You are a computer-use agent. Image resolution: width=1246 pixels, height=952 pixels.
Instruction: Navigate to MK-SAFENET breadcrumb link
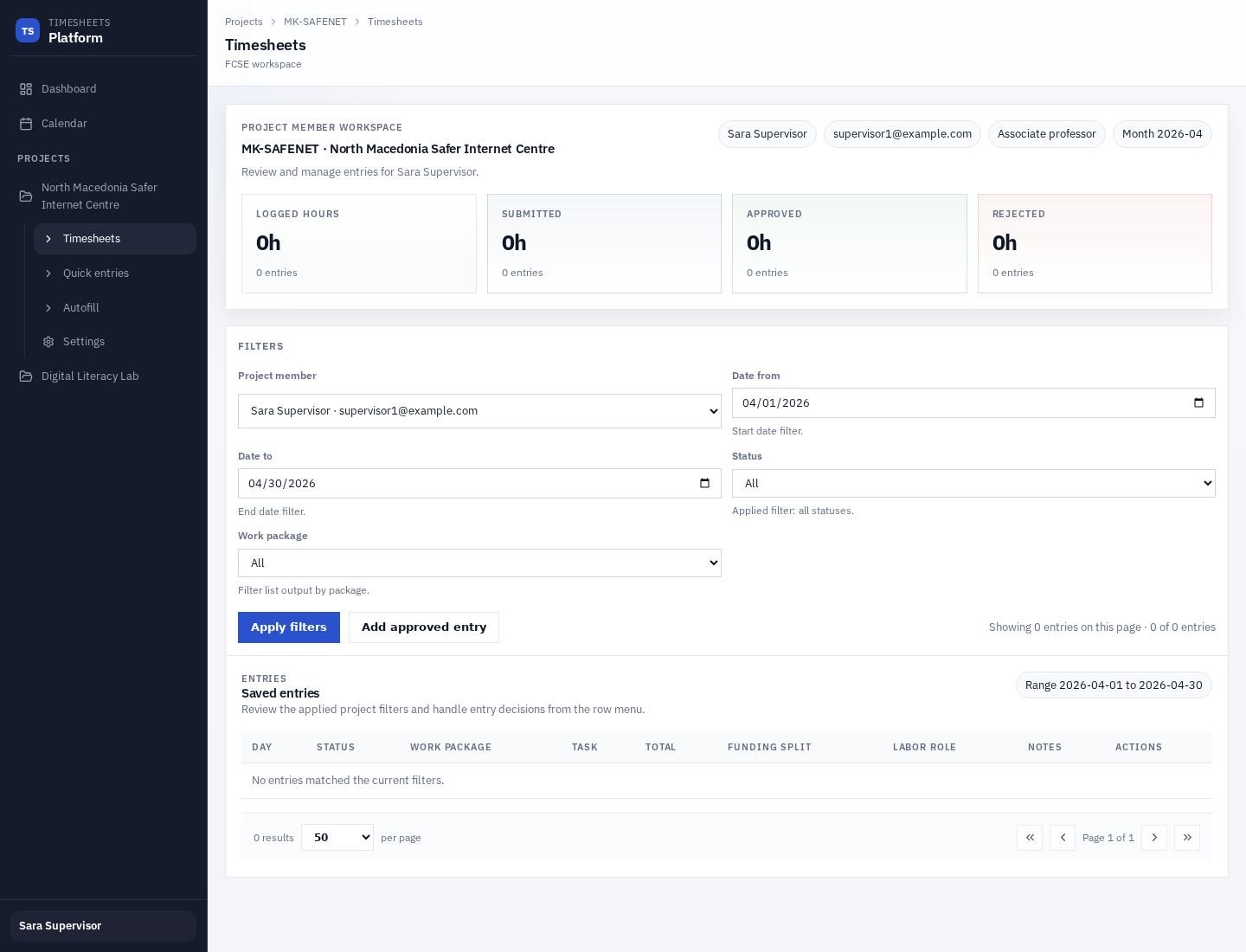coord(315,22)
